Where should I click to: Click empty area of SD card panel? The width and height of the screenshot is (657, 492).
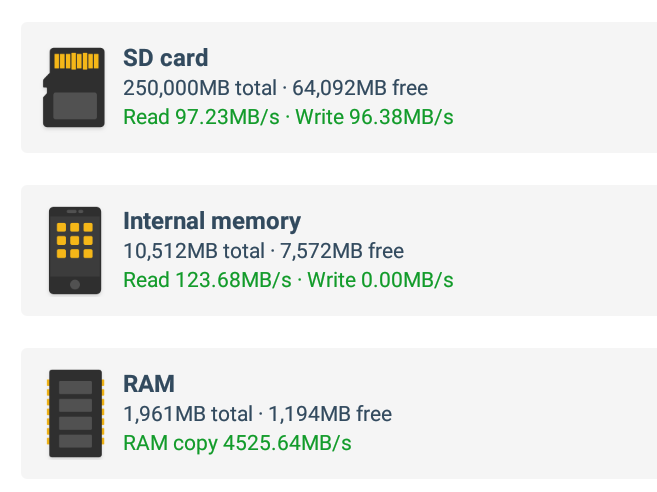(x=553, y=87)
